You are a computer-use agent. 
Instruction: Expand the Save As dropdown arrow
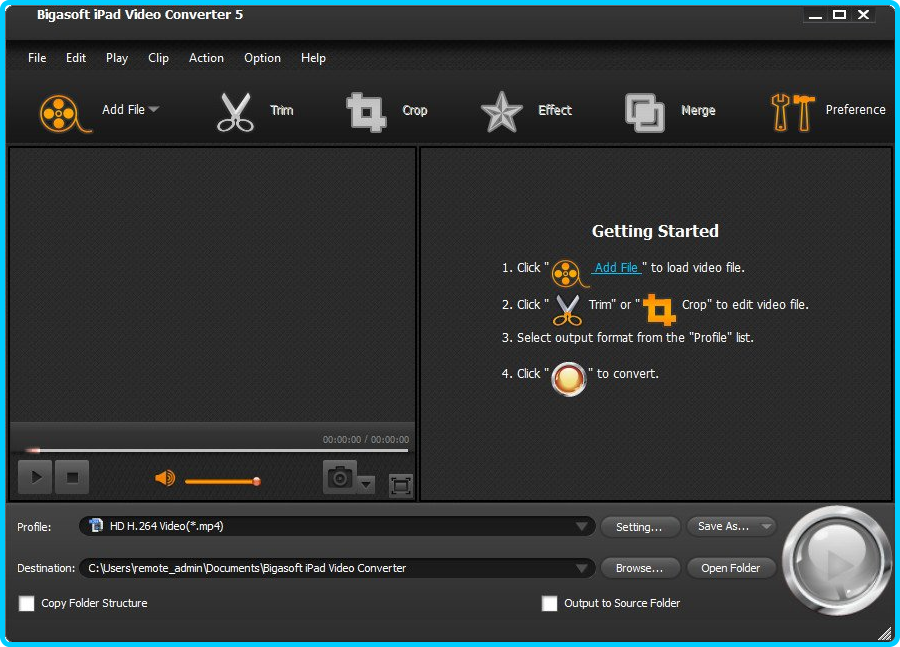point(766,526)
